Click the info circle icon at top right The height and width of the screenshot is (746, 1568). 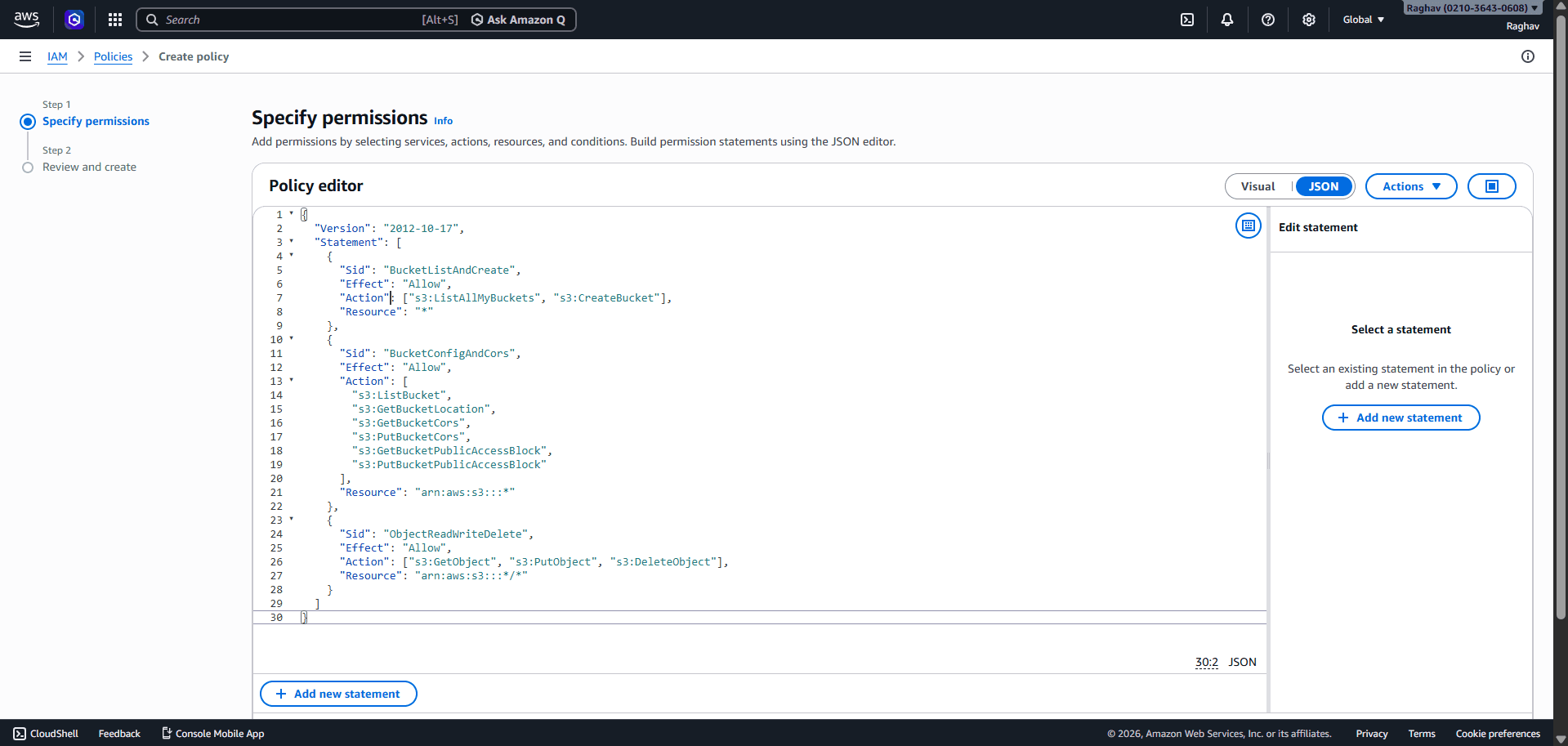(x=1528, y=56)
